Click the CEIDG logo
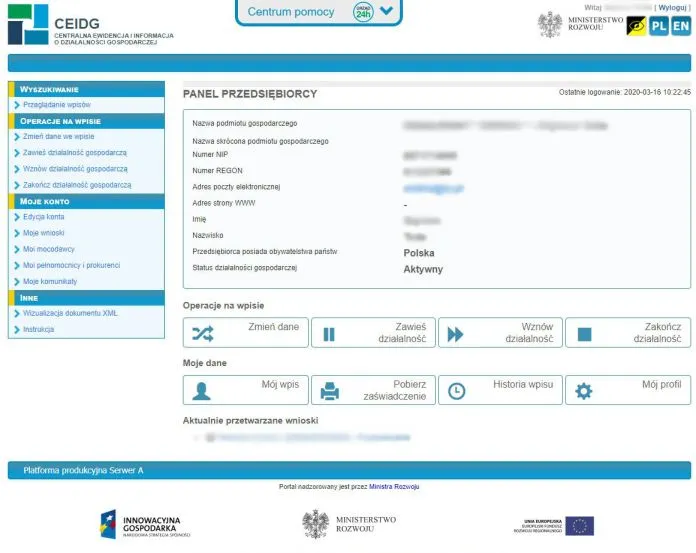 [91, 24]
